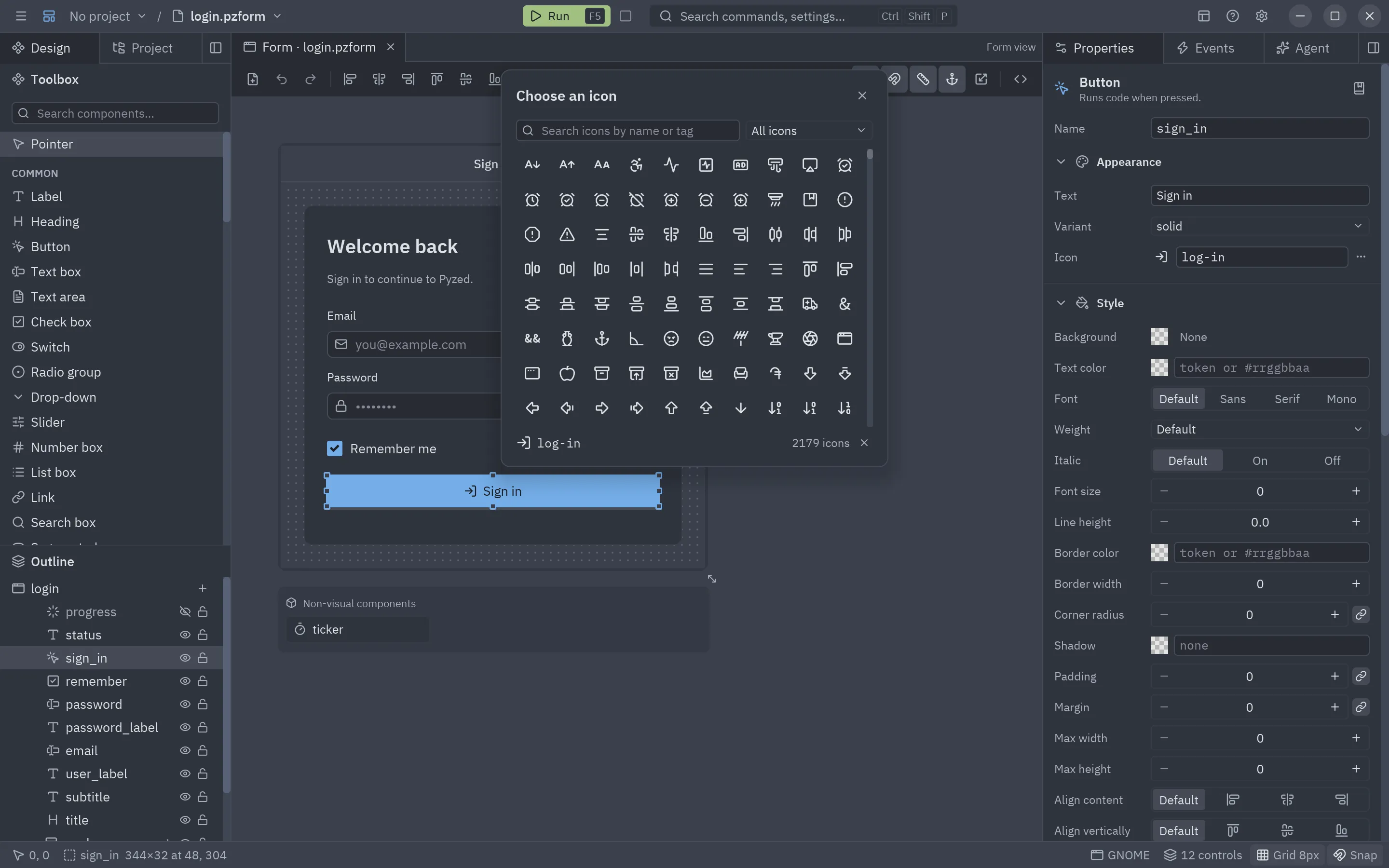This screenshot has height=868, width=1389.
Task: Open the code view angle-brackets icon
Action: [1020, 79]
